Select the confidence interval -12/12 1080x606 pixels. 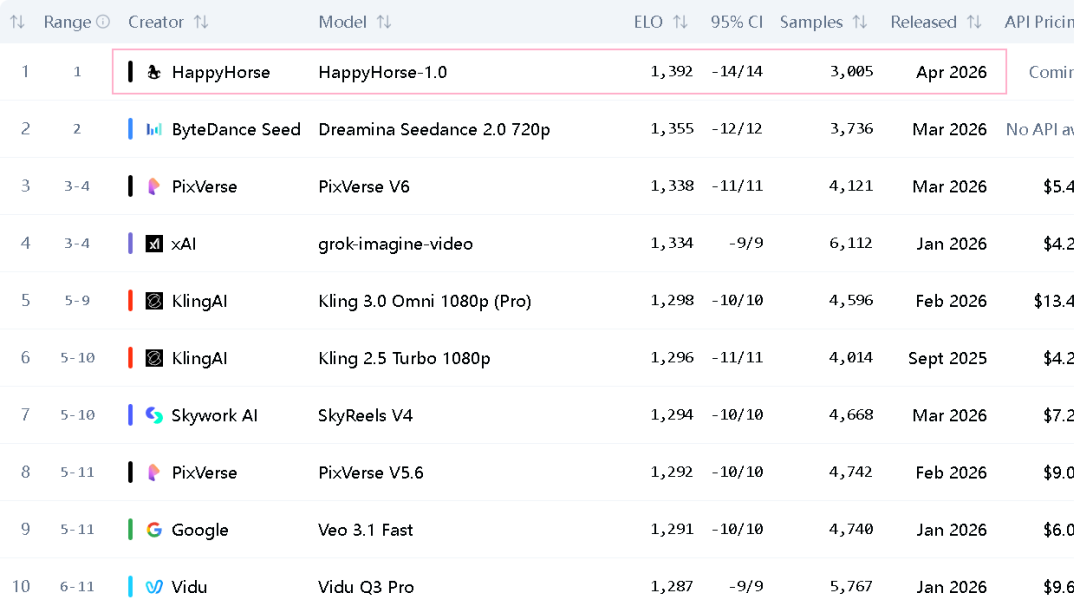[x=737, y=128]
